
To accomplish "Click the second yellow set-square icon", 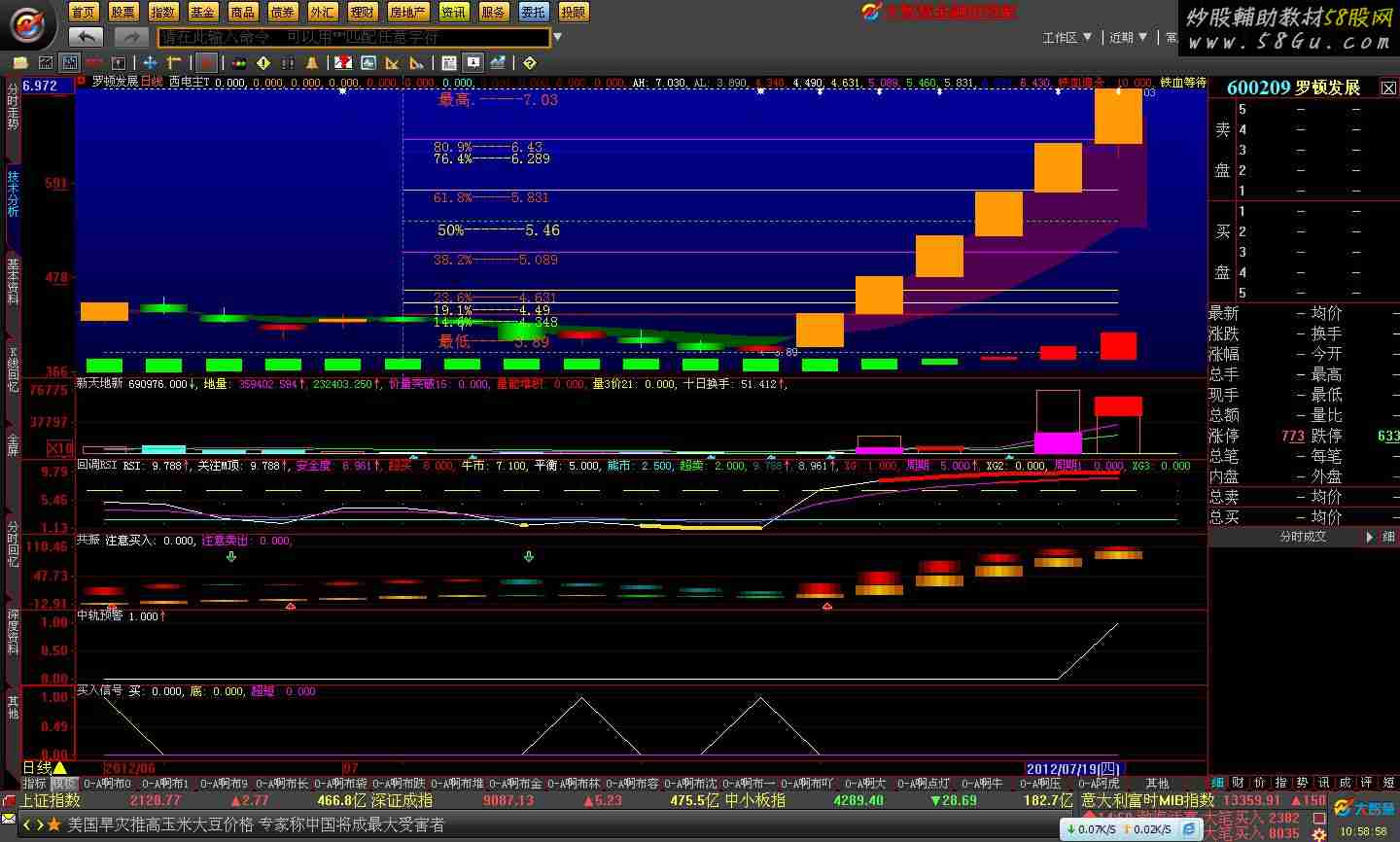I will click(x=416, y=62).
